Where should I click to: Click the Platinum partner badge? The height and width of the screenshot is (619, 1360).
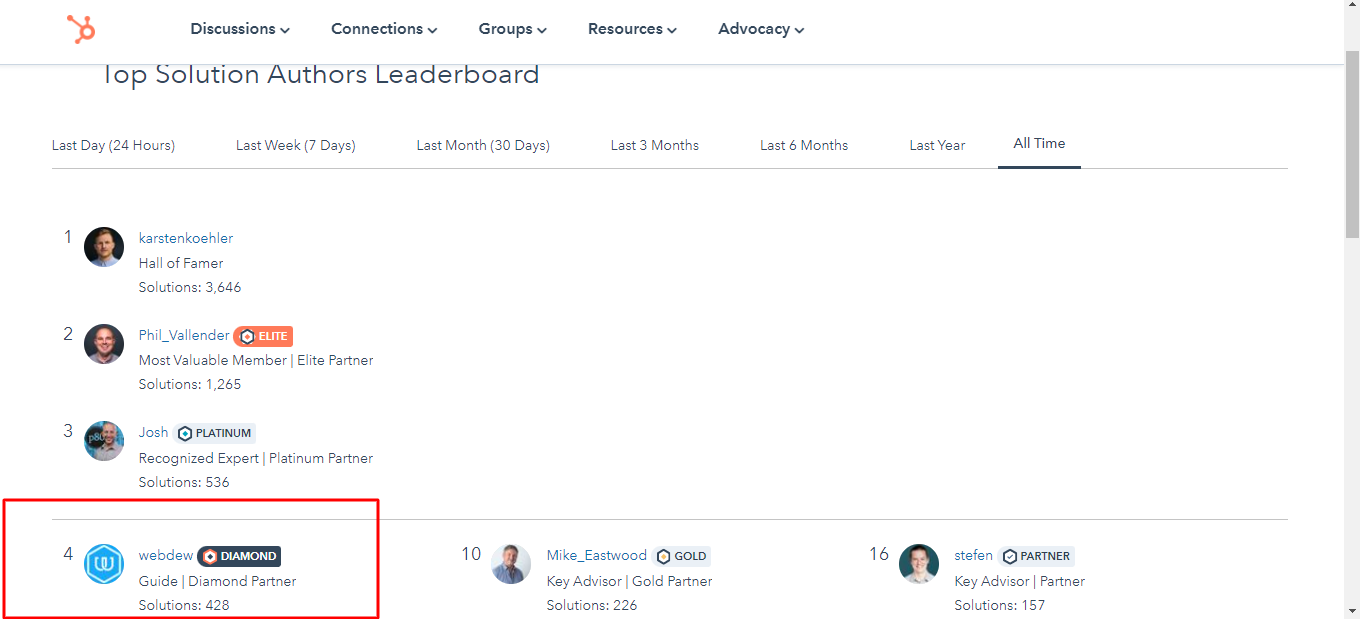point(215,433)
